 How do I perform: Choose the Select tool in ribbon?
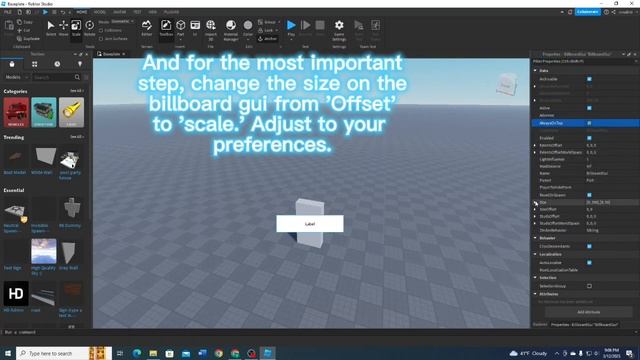51,28
